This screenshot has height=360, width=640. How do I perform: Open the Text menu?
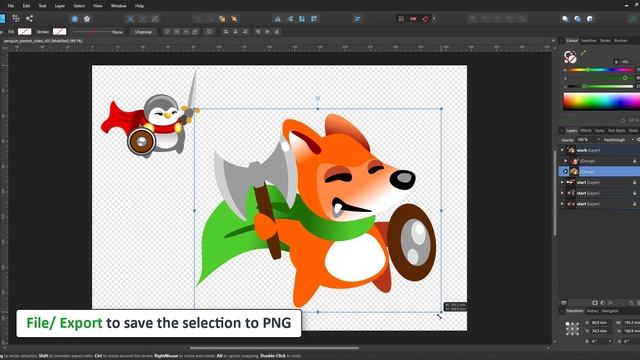tap(42, 6)
